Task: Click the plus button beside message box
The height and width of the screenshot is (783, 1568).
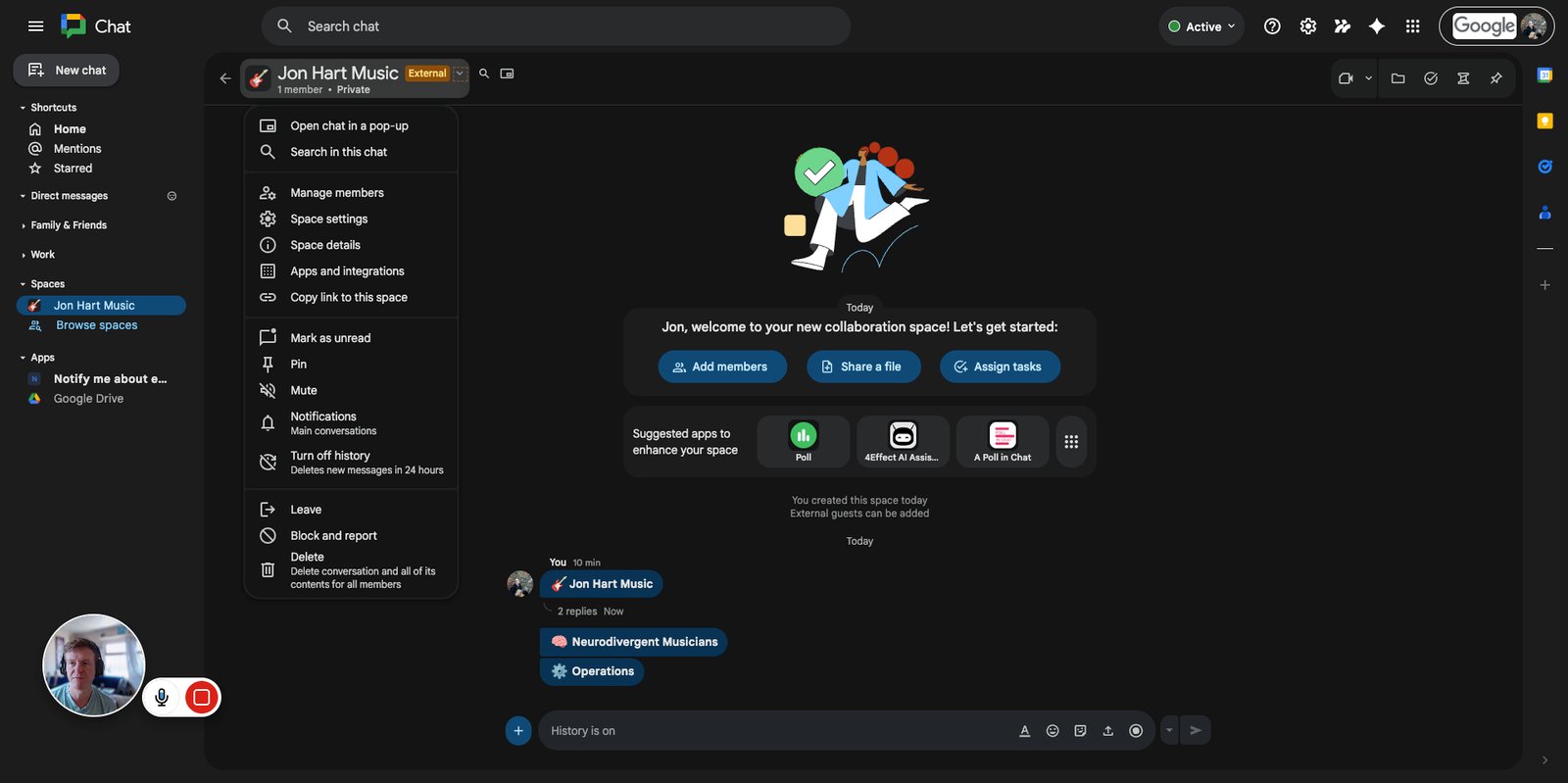Action: [518, 730]
